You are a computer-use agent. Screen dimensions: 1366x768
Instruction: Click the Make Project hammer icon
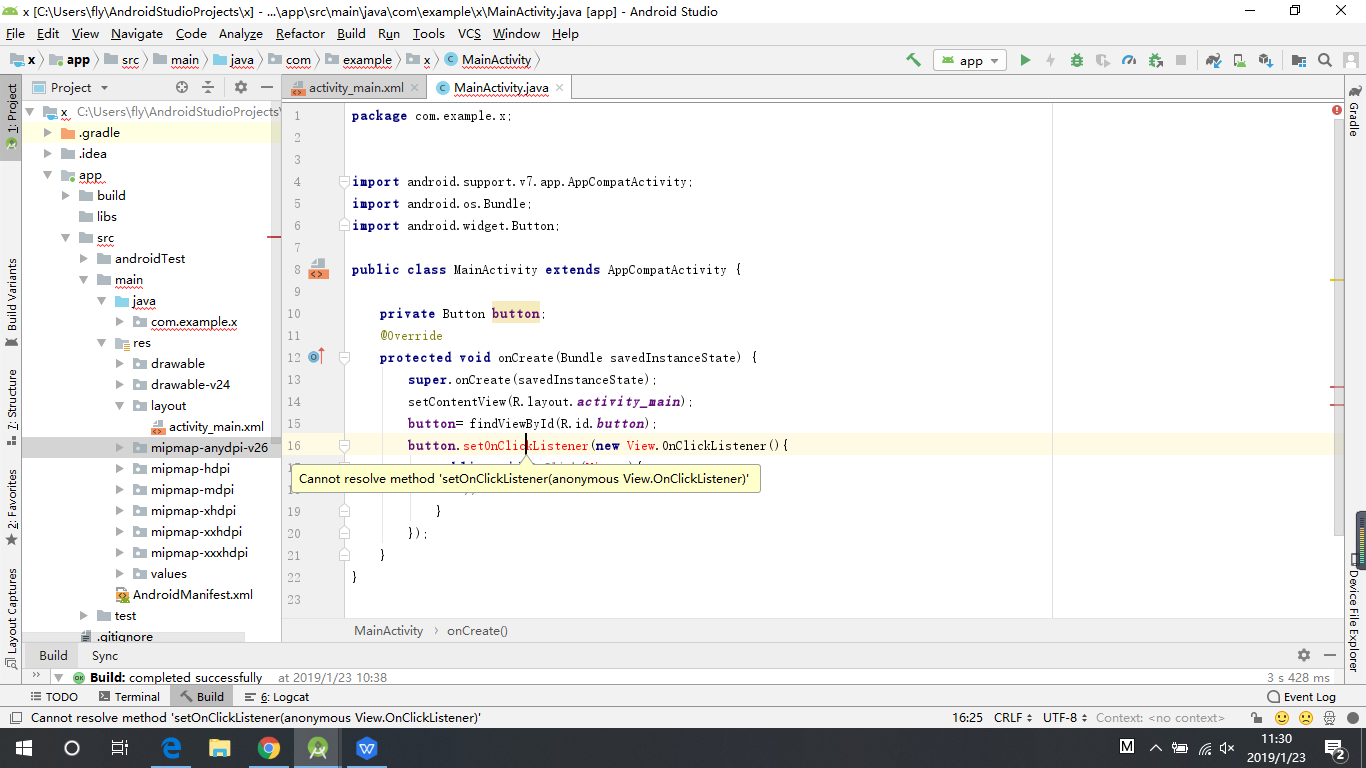tap(913, 60)
